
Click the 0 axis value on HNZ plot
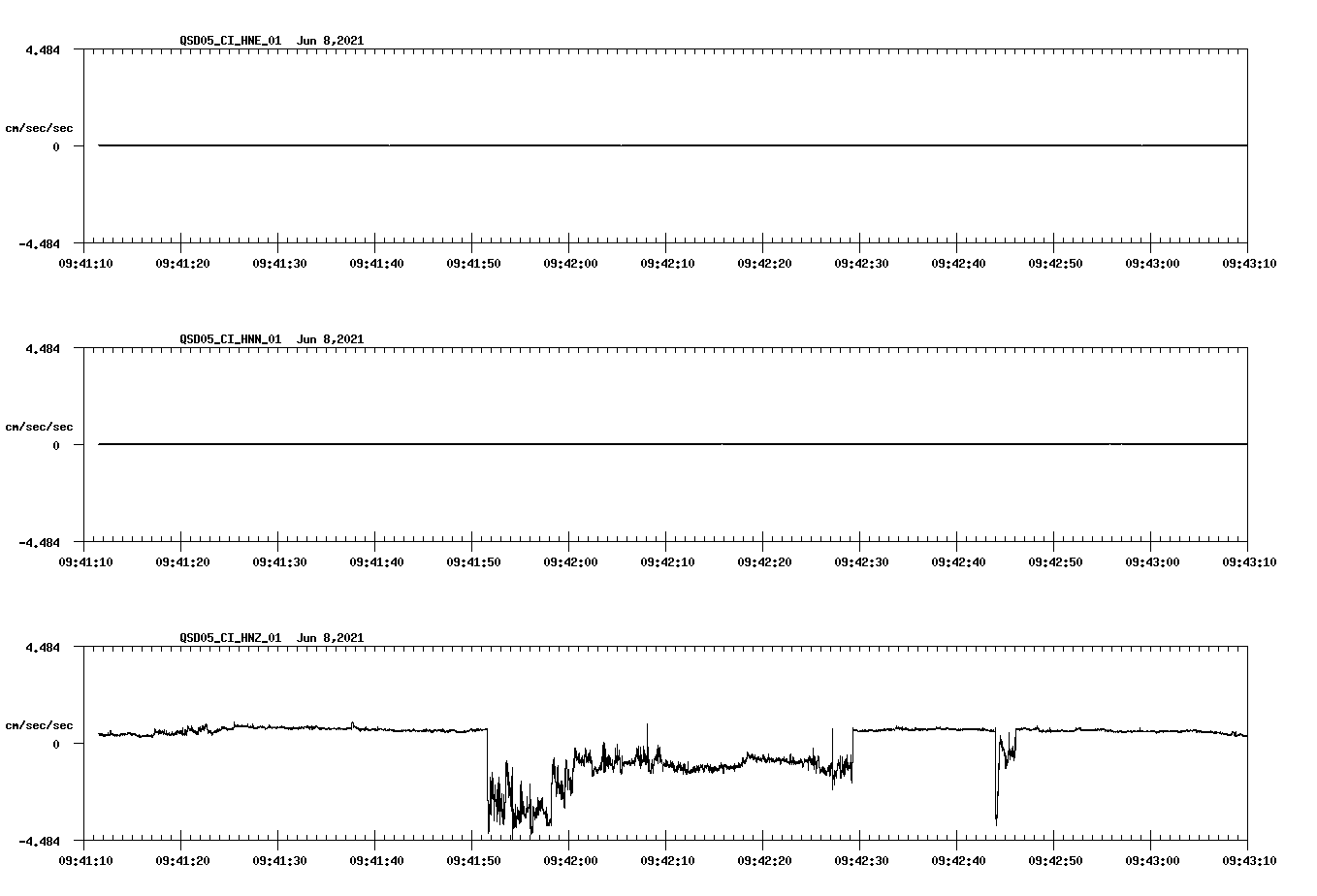56,744
